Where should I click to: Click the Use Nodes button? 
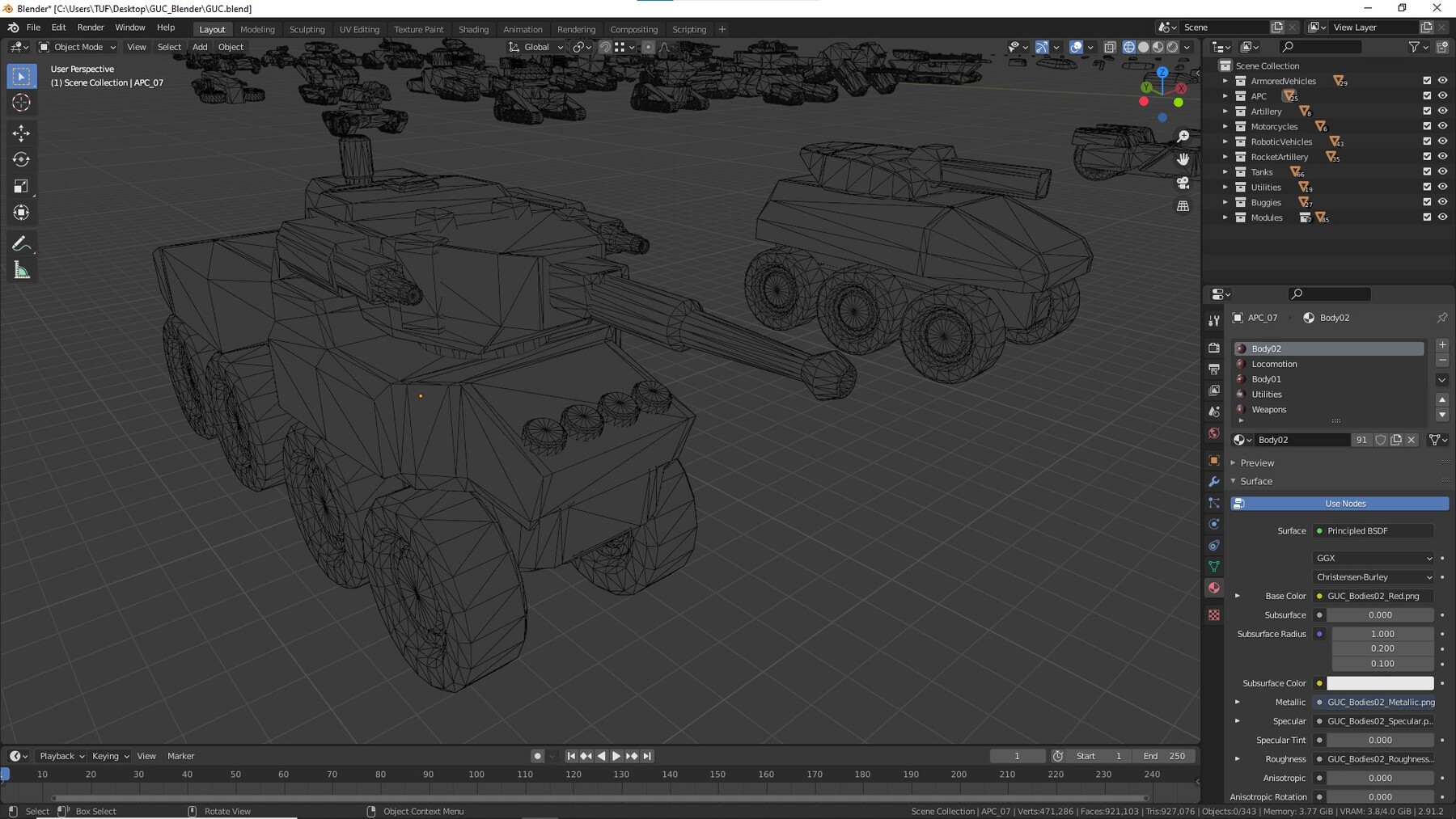pyautogui.click(x=1344, y=503)
